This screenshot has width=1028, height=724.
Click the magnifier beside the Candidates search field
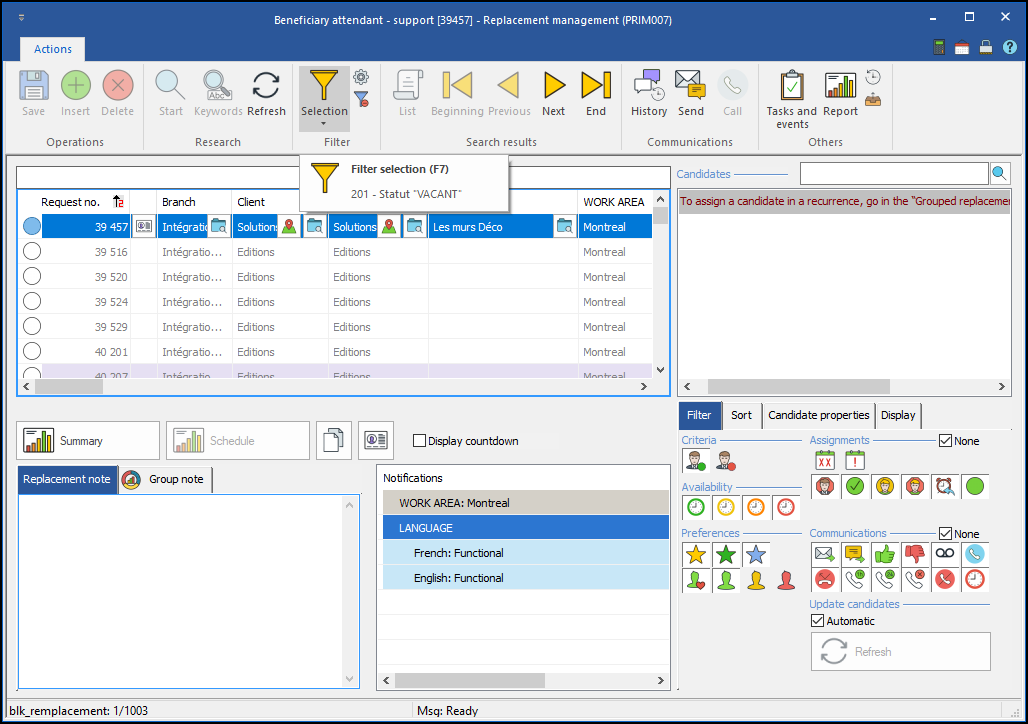point(999,173)
